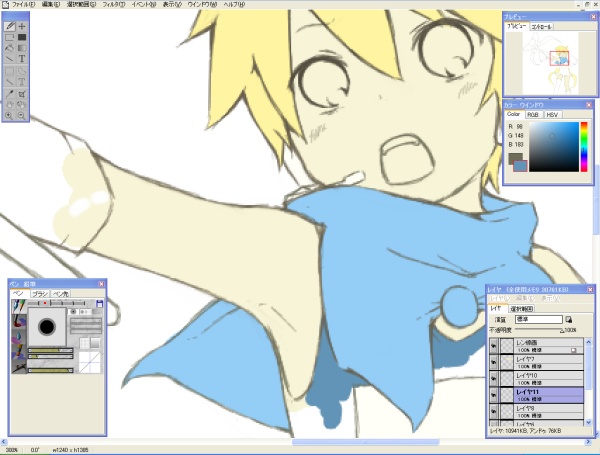
Task: Select the paint bucket fill tool
Action: click(10, 48)
